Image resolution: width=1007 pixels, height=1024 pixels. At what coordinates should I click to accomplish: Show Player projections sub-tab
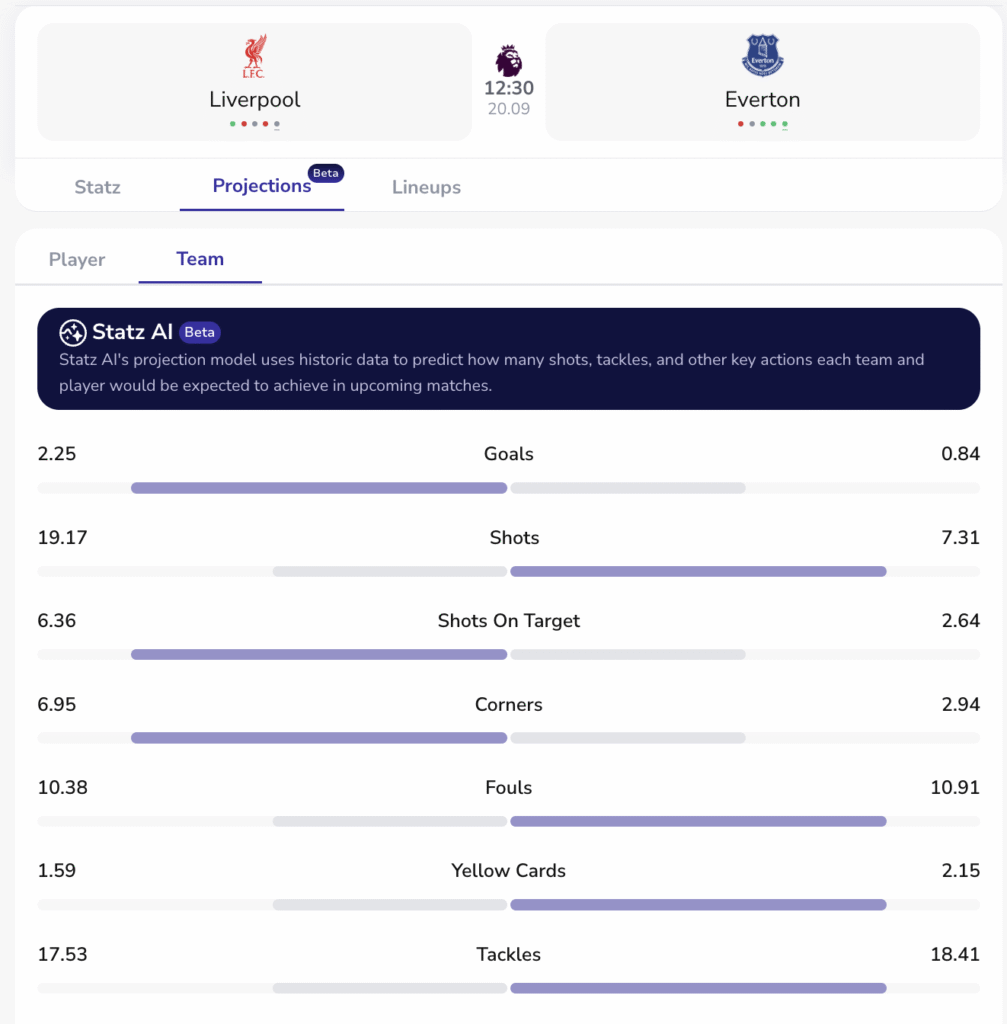pos(77,259)
